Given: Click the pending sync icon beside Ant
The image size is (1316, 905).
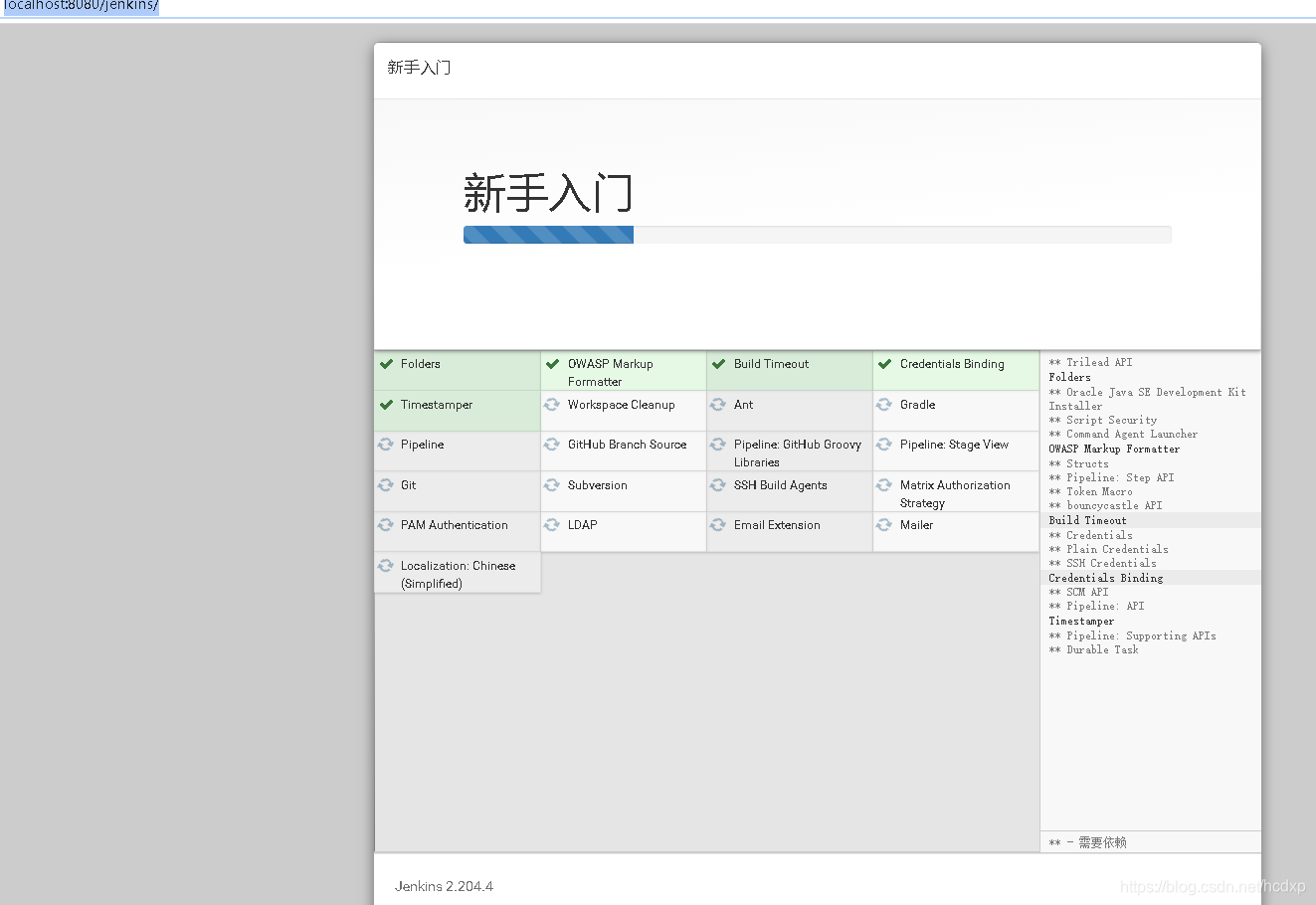Looking at the screenshot, I should tap(718, 405).
